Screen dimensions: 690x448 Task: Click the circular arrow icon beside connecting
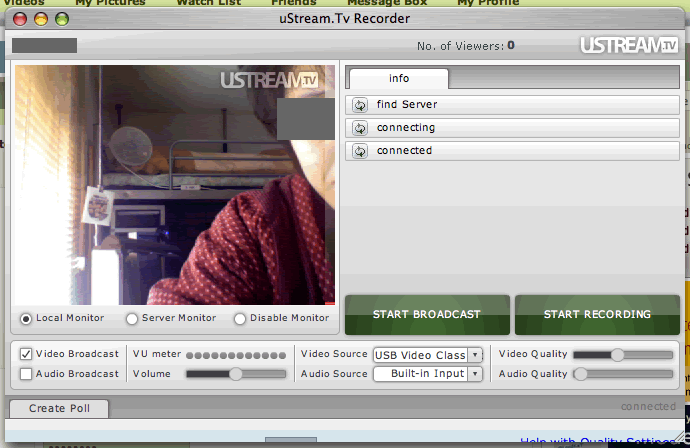(x=360, y=128)
